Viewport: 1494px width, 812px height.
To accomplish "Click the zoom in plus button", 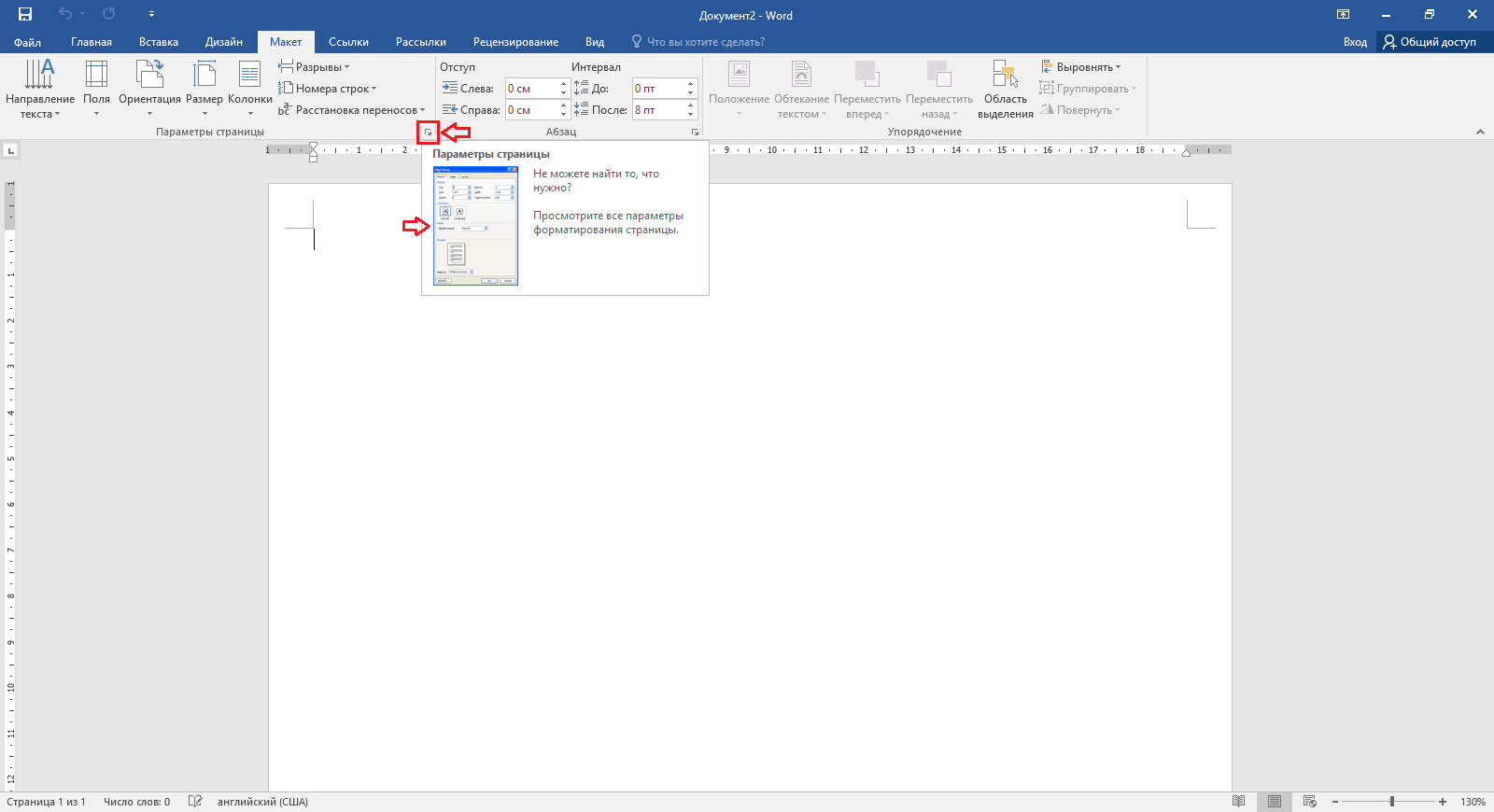I will [1443, 802].
